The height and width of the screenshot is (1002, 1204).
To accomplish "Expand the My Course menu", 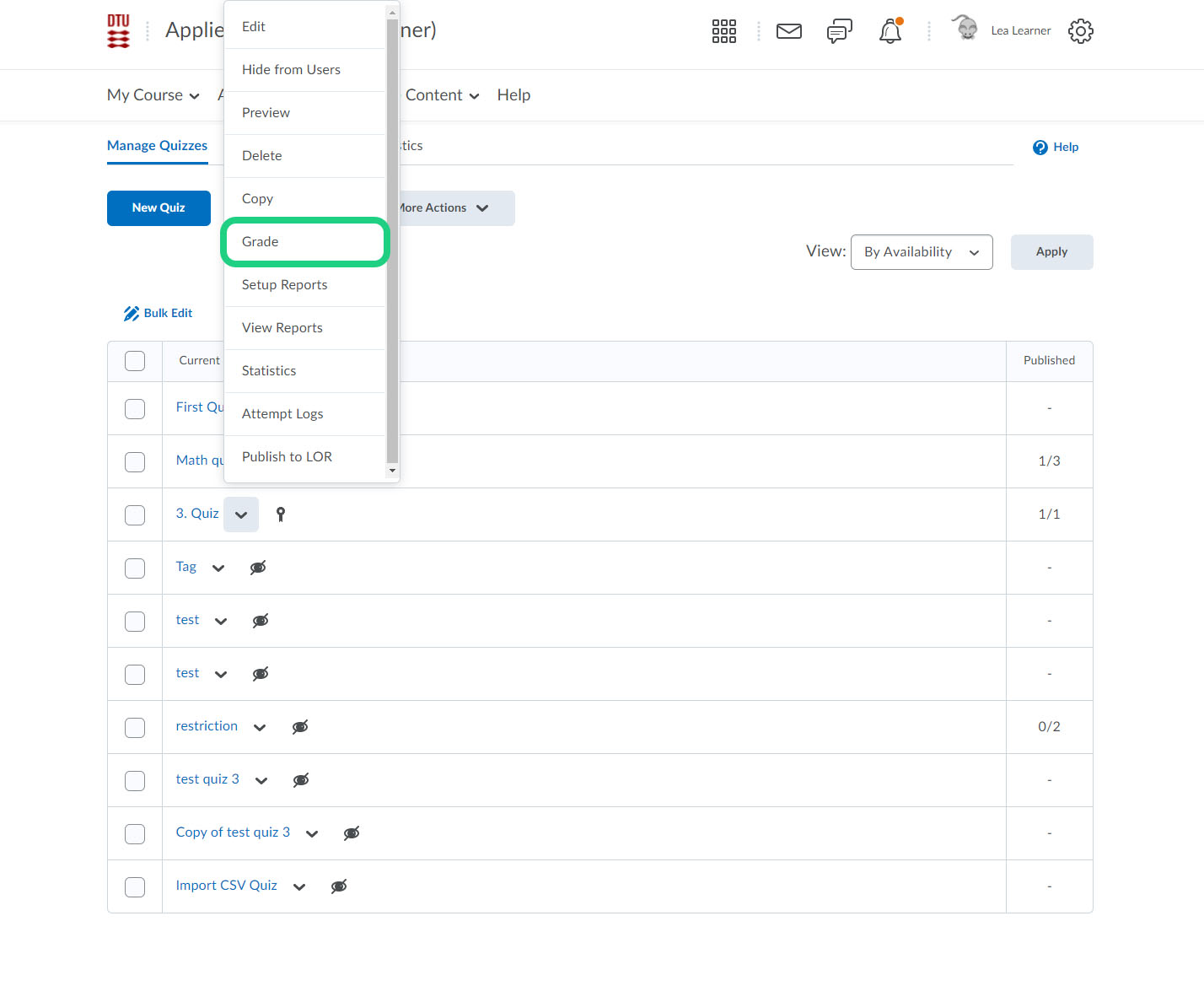I will click(x=153, y=95).
